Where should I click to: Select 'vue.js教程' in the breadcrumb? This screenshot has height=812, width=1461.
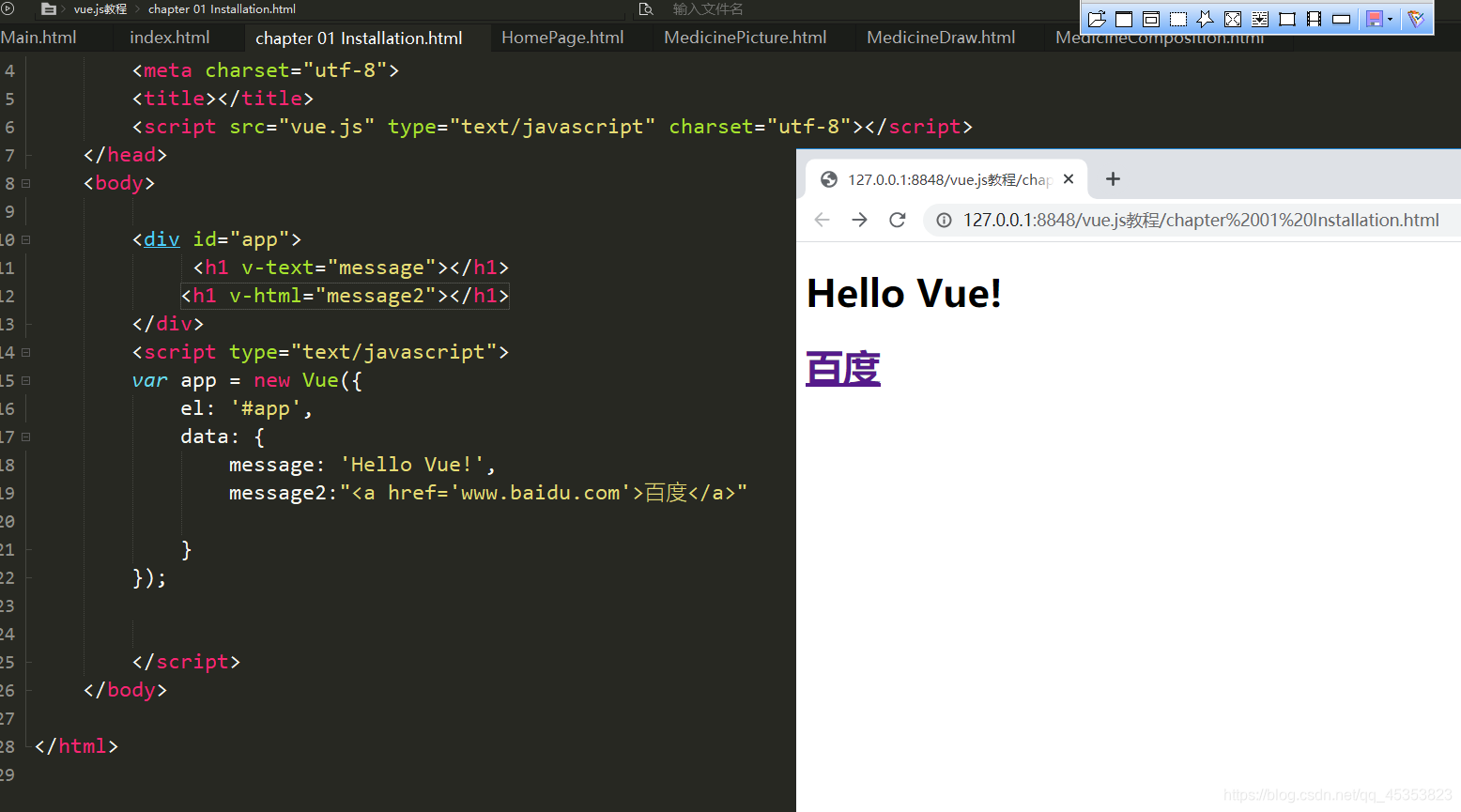coord(100,8)
